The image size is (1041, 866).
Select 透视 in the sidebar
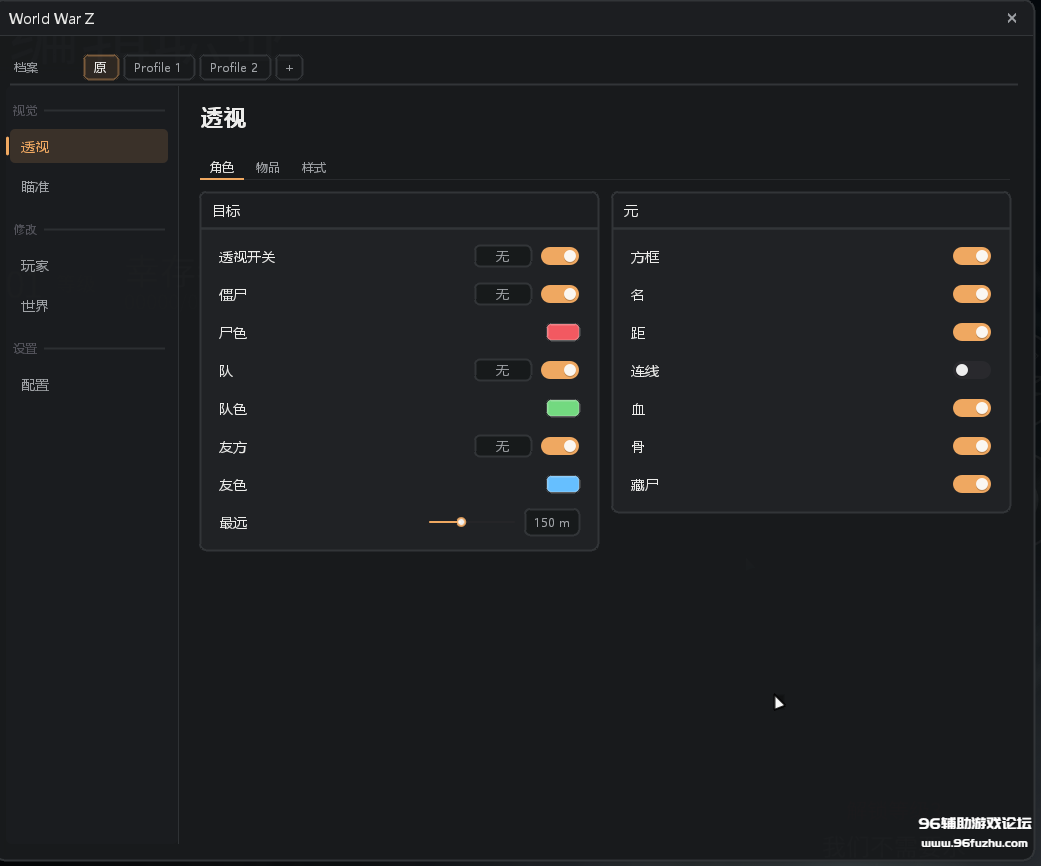coord(88,147)
